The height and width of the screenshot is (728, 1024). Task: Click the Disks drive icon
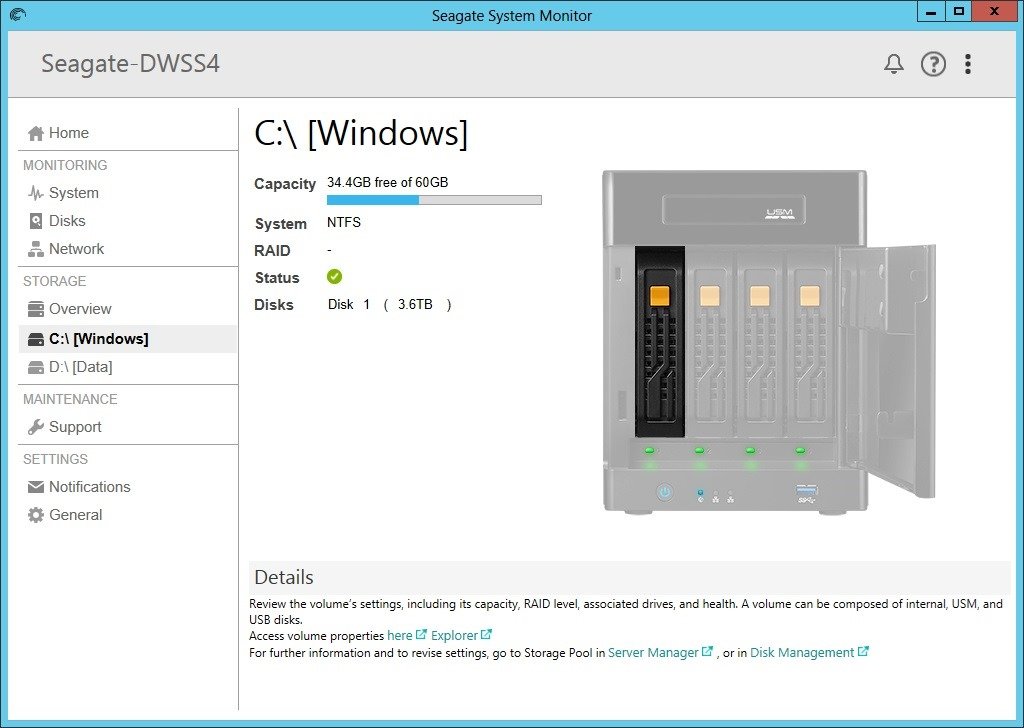[x=36, y=221]
